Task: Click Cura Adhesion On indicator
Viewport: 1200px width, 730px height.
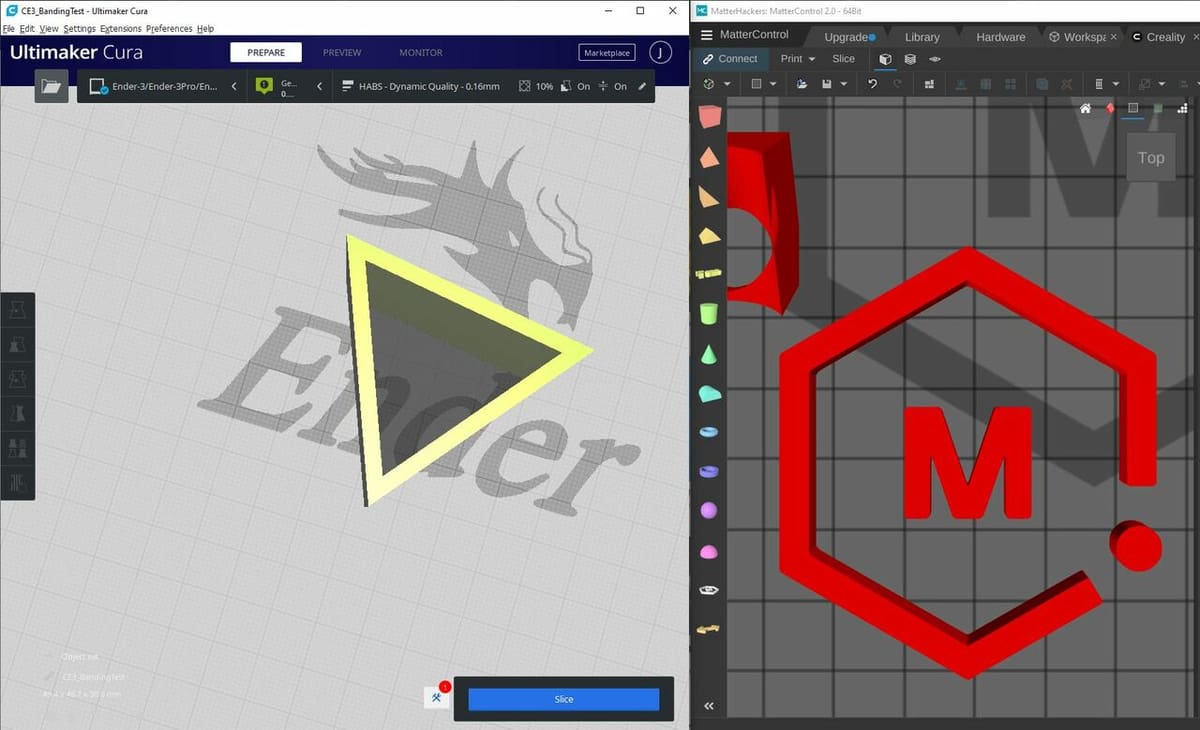Action: click(x=612, y=87)
